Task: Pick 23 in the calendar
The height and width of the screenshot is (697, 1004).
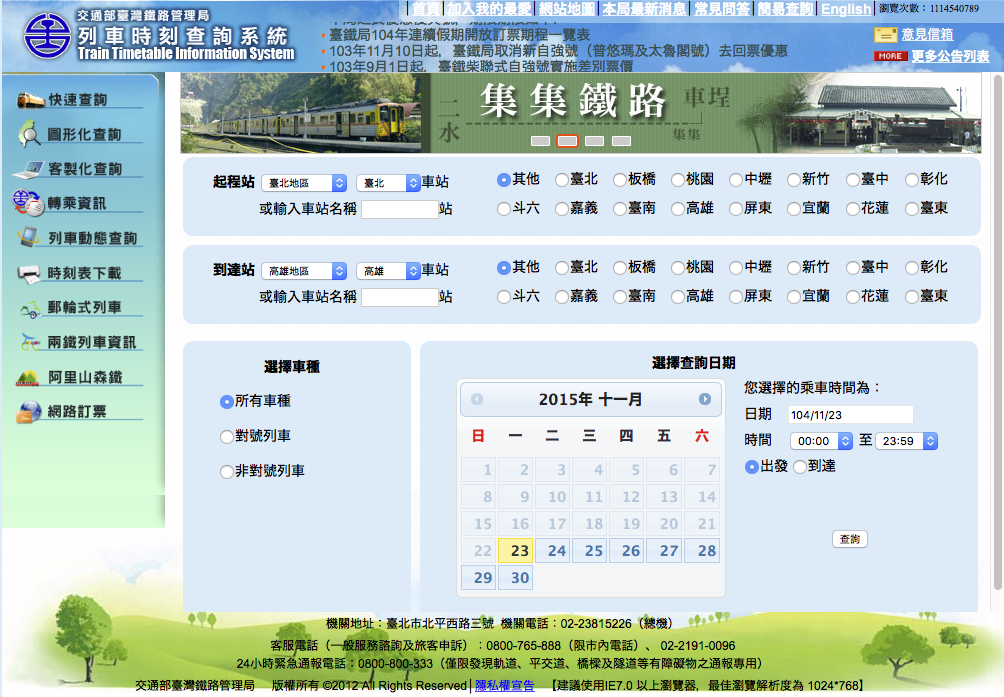Action: tap(516, 550)
